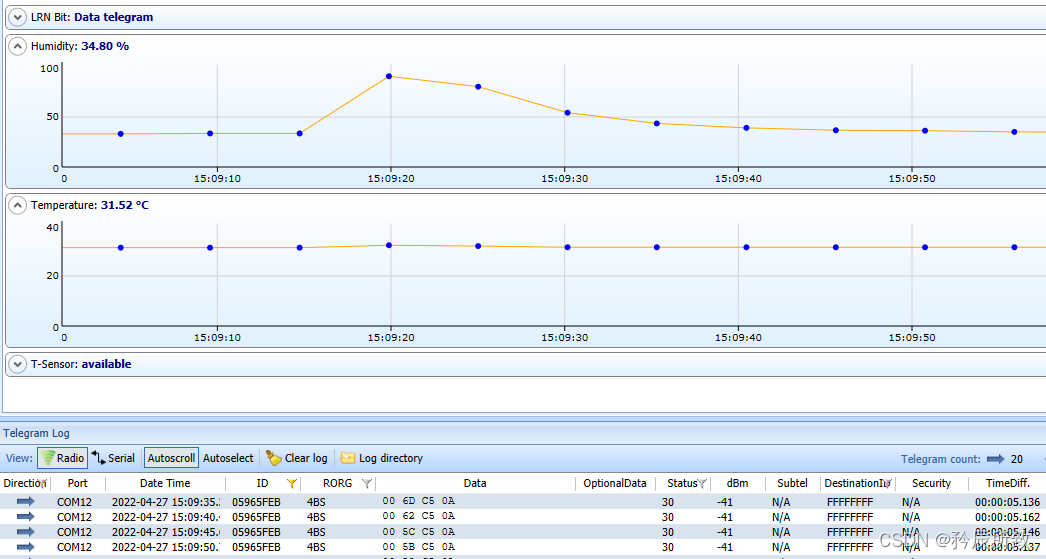Sort by OptionalData column header
Screen dimensions: 1046x559
(x=615, y=484)
